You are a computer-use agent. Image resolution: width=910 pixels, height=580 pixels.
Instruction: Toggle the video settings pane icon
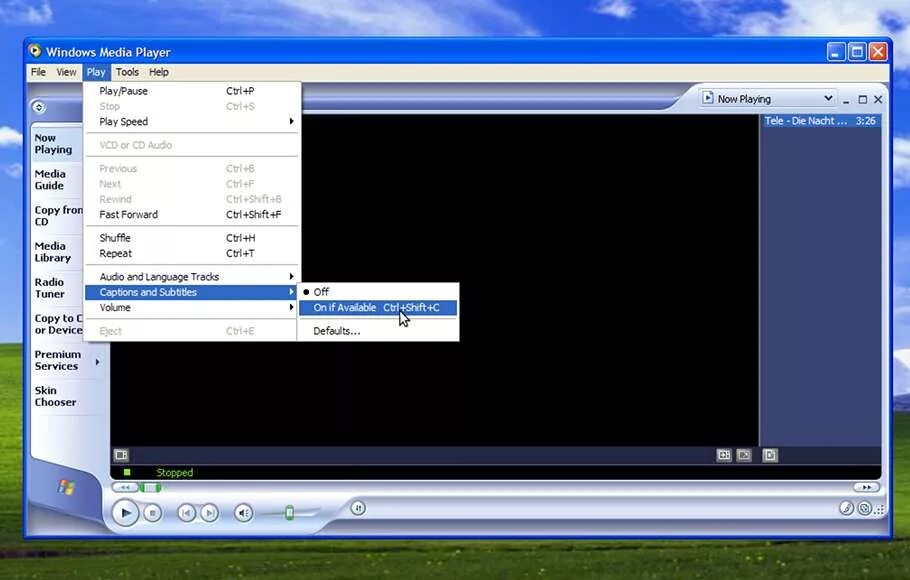(121, 455)
